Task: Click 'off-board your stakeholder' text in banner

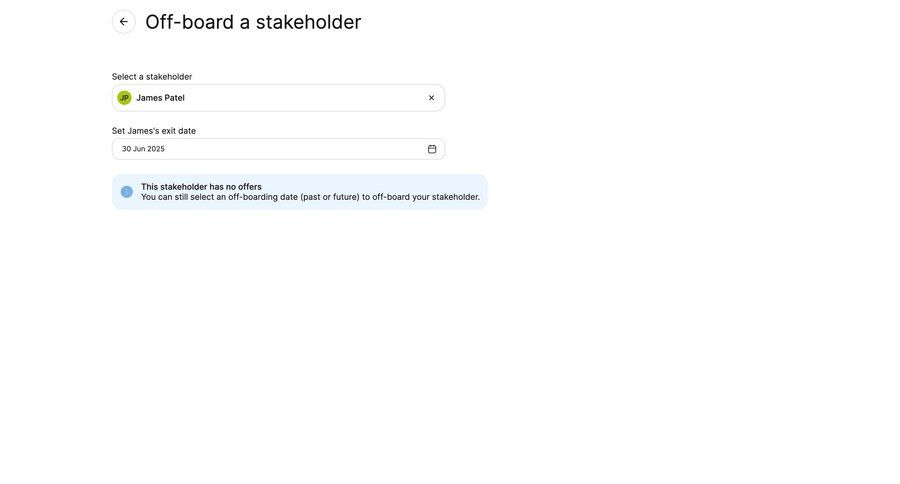Action: (x=426, y=197)
